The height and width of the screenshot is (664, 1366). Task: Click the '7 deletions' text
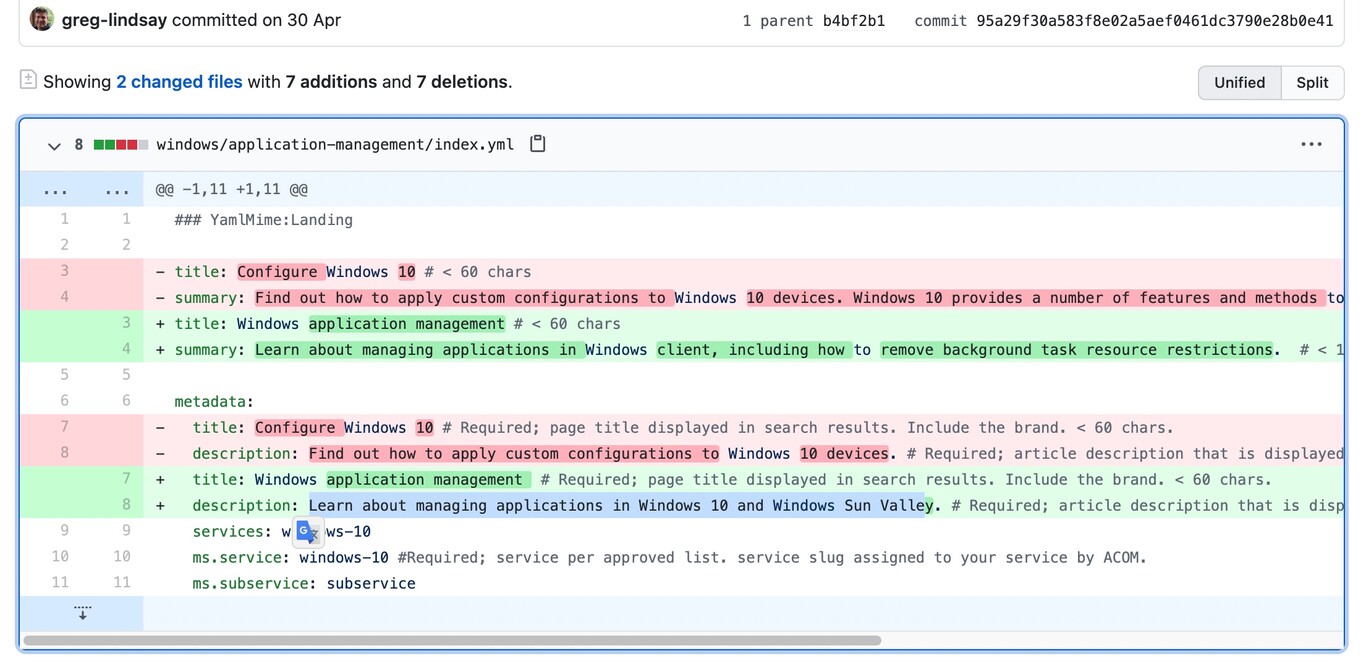point(462,82)
